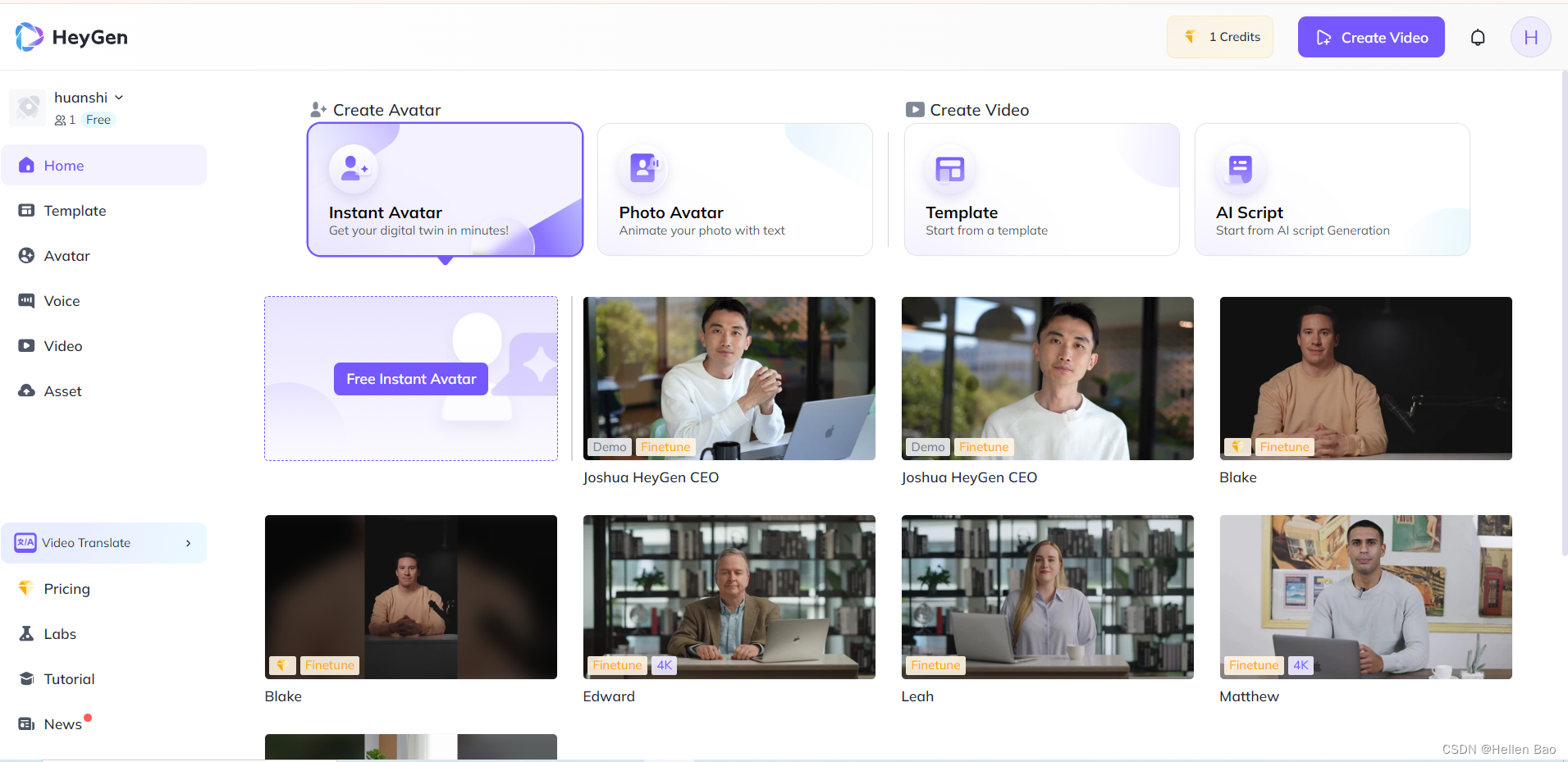Click the Create Video heading icon
This screenshot has width=1568, height=762.
[915, 109]
